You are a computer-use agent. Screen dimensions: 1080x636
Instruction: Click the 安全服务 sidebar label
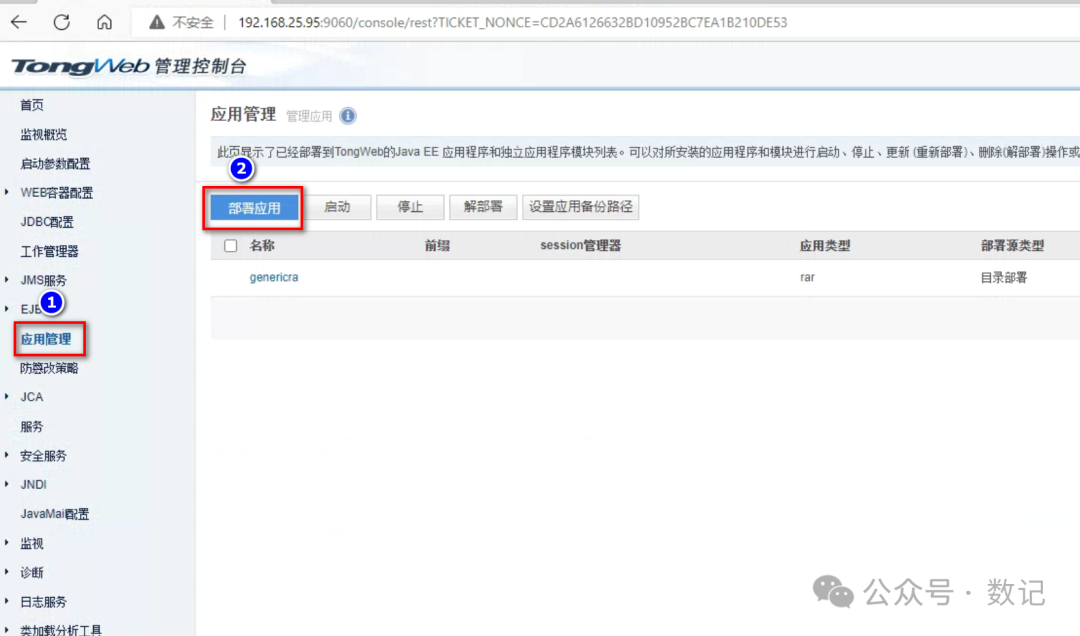[x=43, y=455]
